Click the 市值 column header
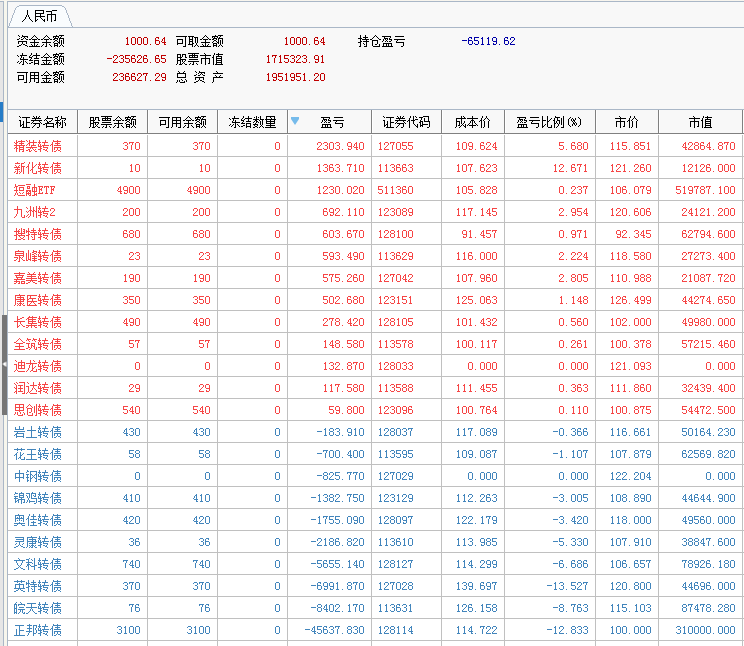This screenshot has height=646, width=744. point(700,122)
